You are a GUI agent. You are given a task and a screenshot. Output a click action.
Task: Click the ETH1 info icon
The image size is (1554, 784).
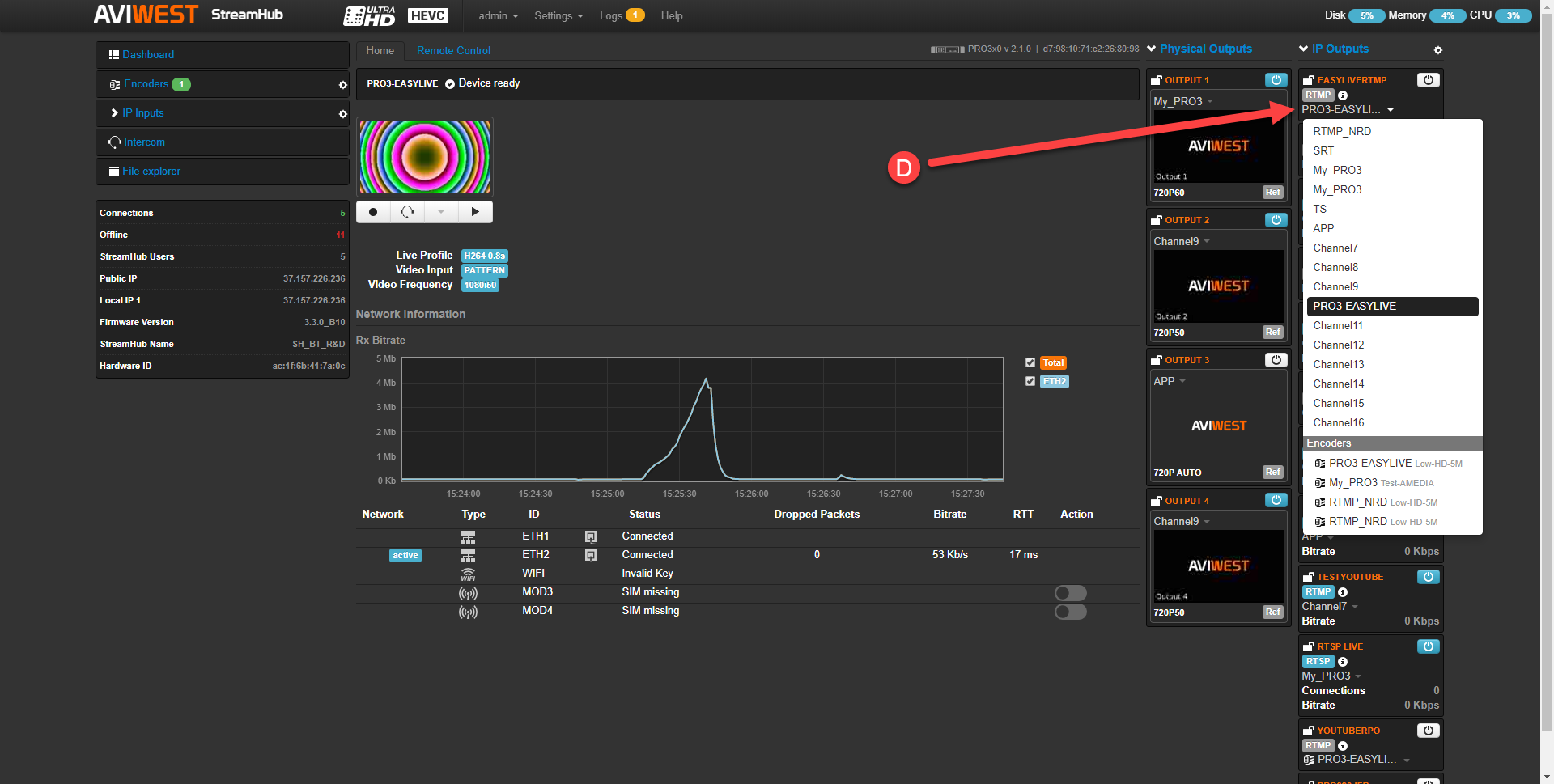click(x=591, y=536)
